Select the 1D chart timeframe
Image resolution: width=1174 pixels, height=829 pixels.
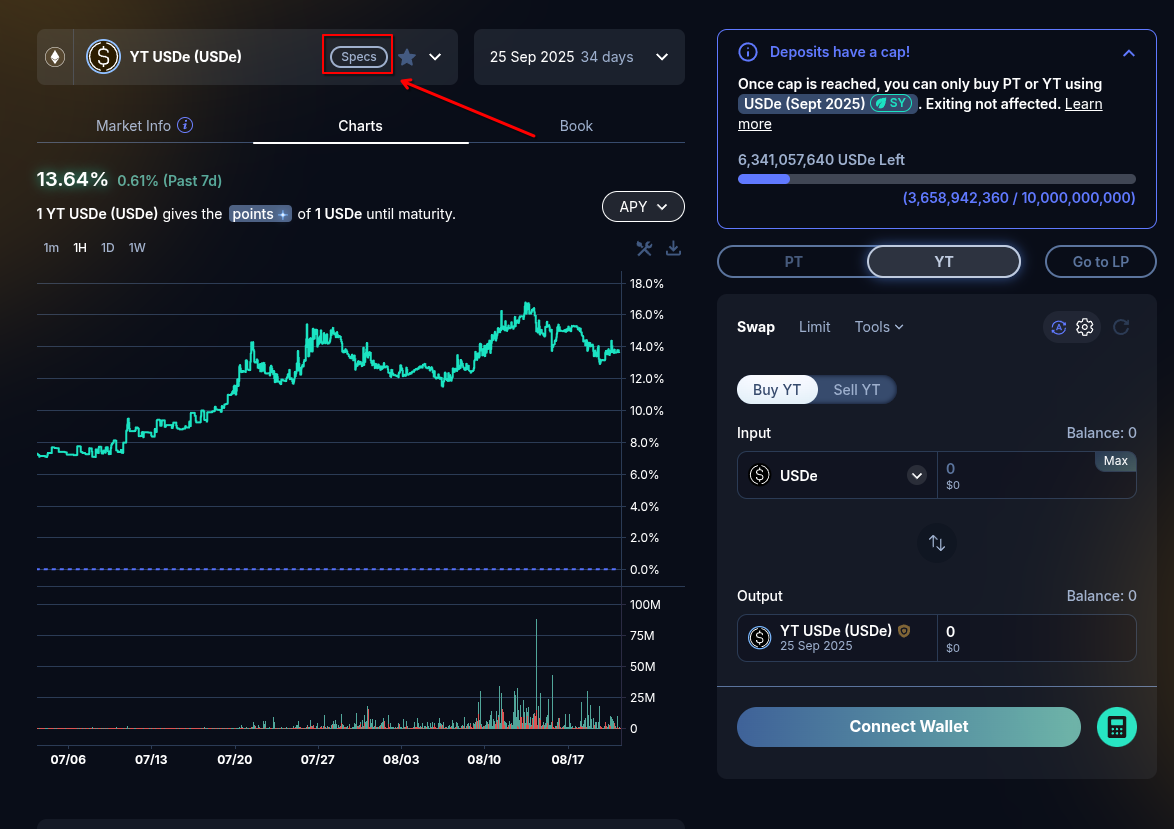coord(107,248)
